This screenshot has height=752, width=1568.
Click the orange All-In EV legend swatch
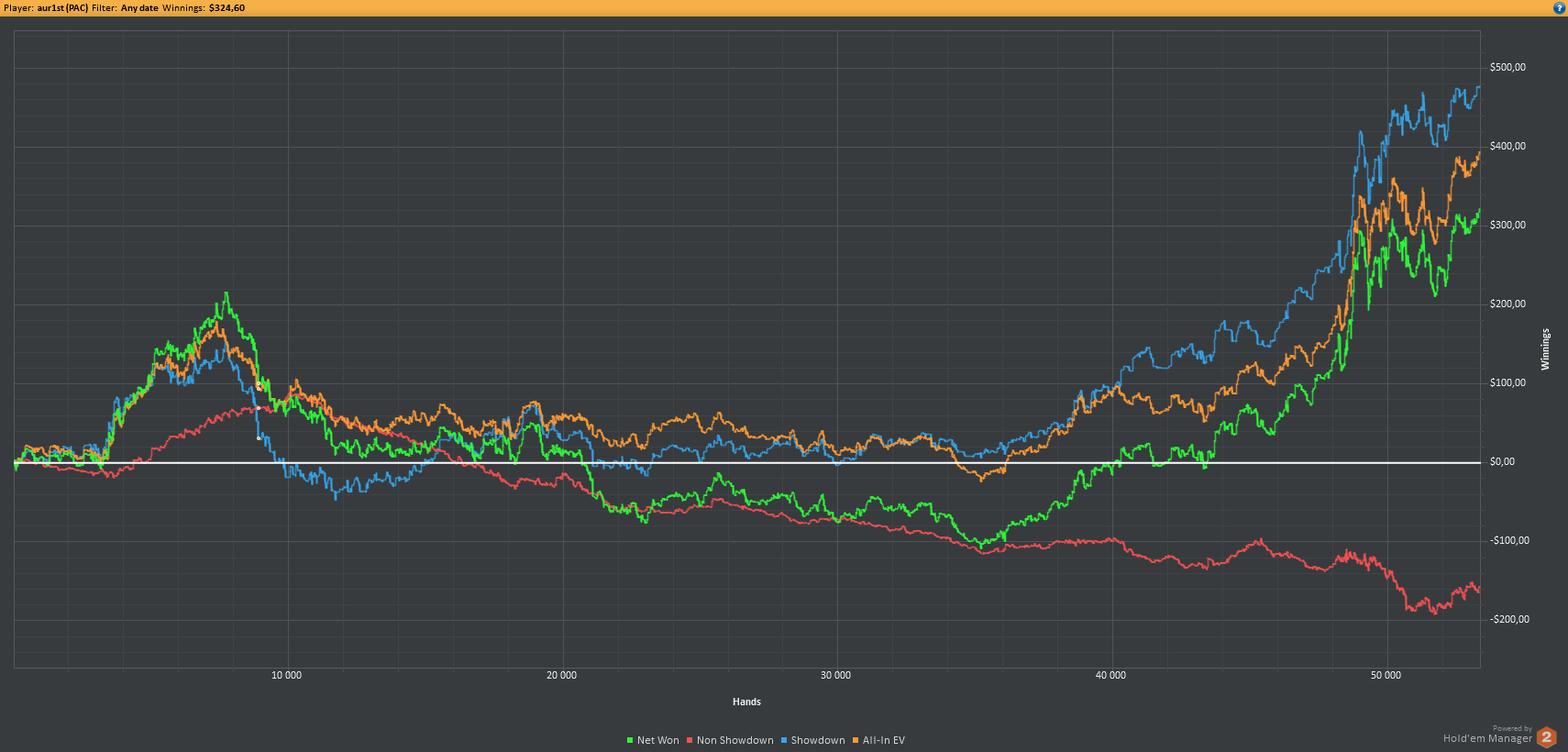[x=856, y=740]
